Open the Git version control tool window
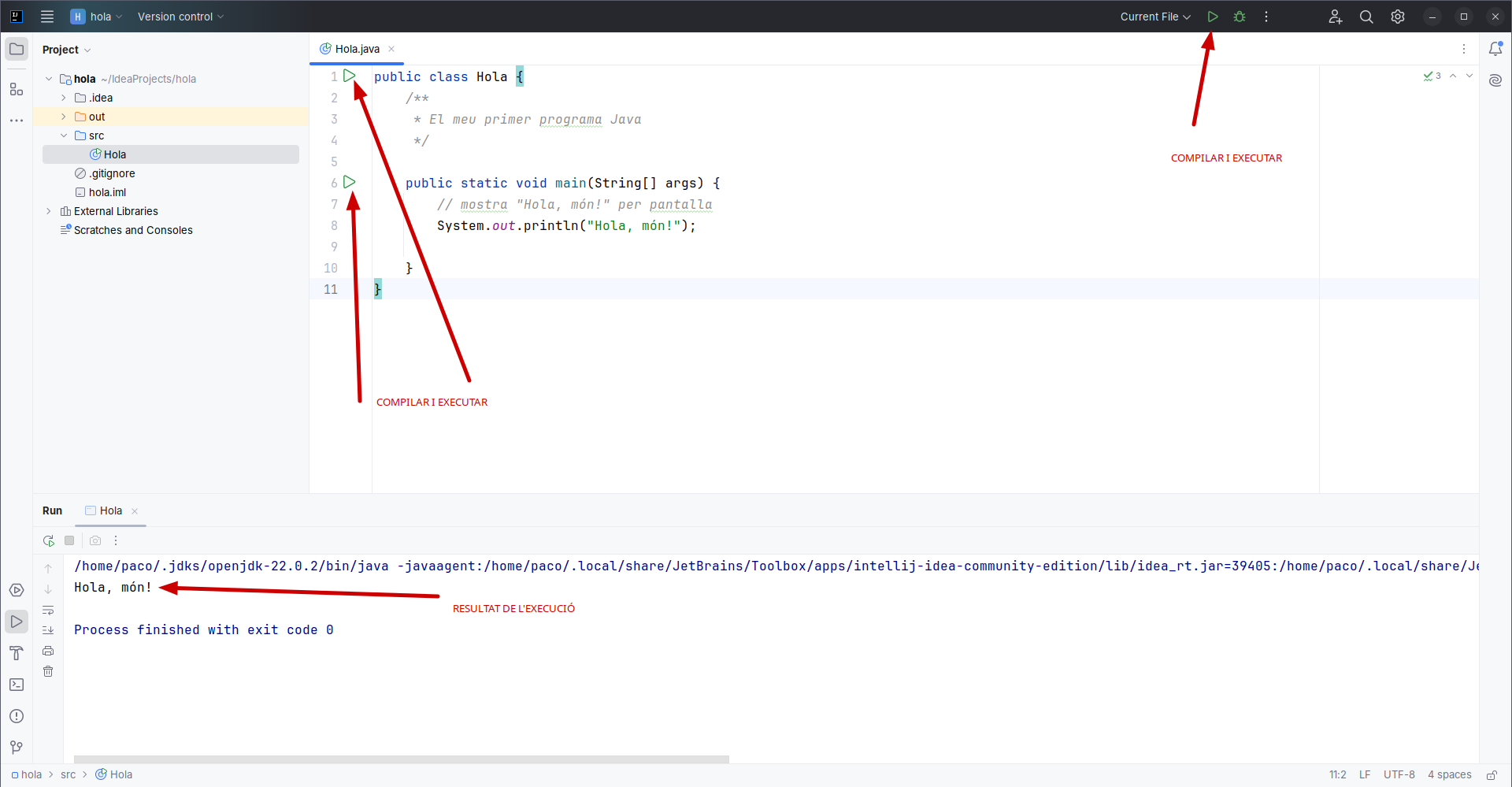 [17, 747]
